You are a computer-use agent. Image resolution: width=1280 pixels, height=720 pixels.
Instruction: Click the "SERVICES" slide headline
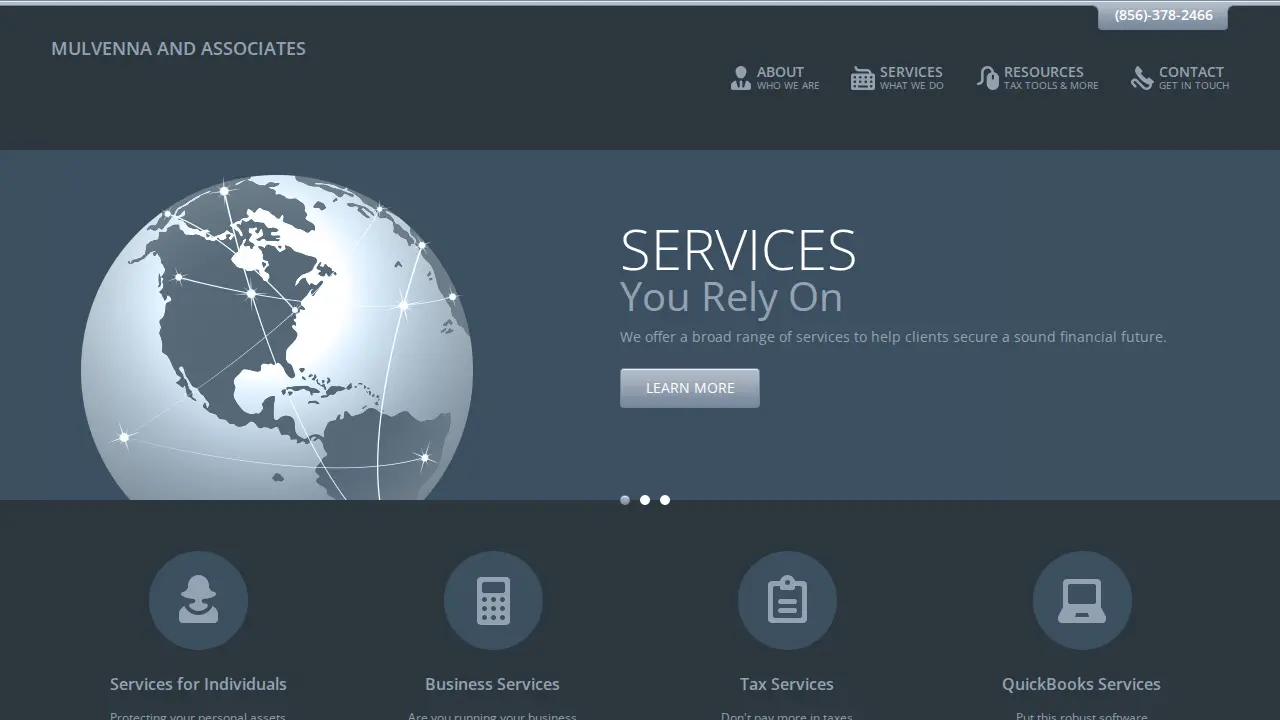[738, 250]
